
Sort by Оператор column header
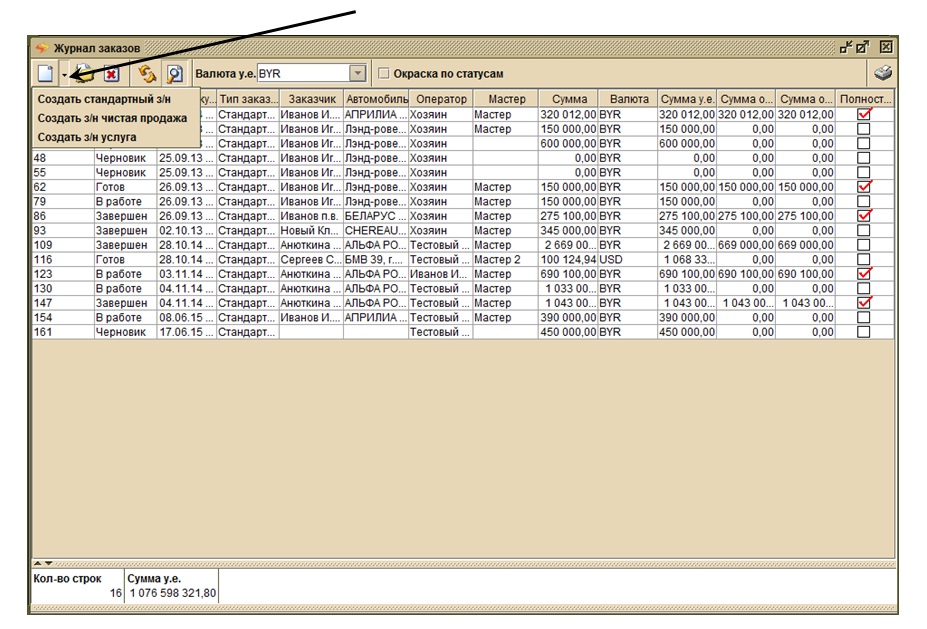click(441, 99)
